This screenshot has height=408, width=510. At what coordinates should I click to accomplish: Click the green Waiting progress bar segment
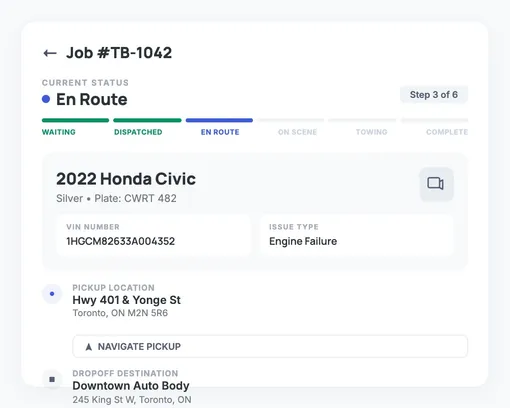pos(75,120)
